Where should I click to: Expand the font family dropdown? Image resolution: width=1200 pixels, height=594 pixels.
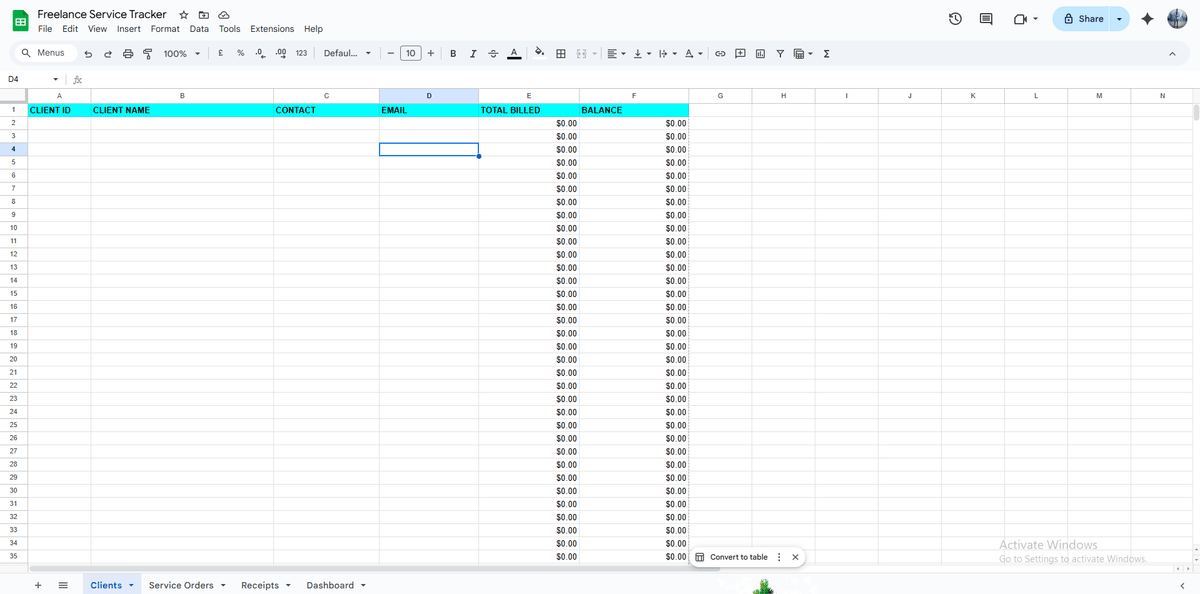347,54
